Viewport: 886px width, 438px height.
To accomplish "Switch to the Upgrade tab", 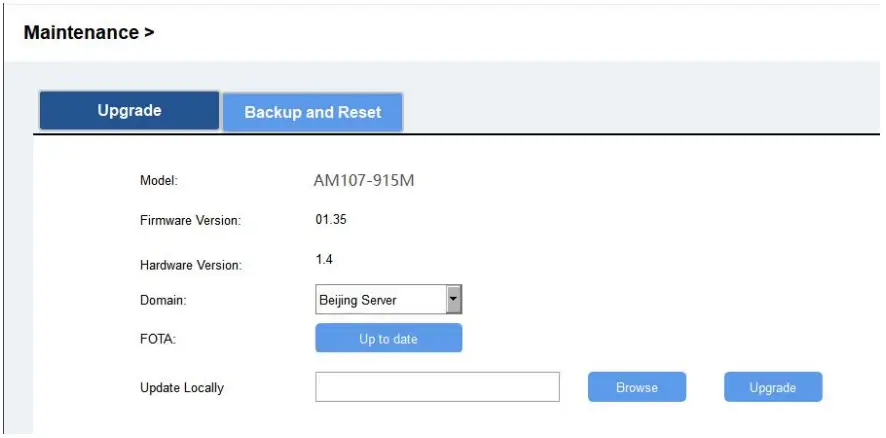I will 129,111.
